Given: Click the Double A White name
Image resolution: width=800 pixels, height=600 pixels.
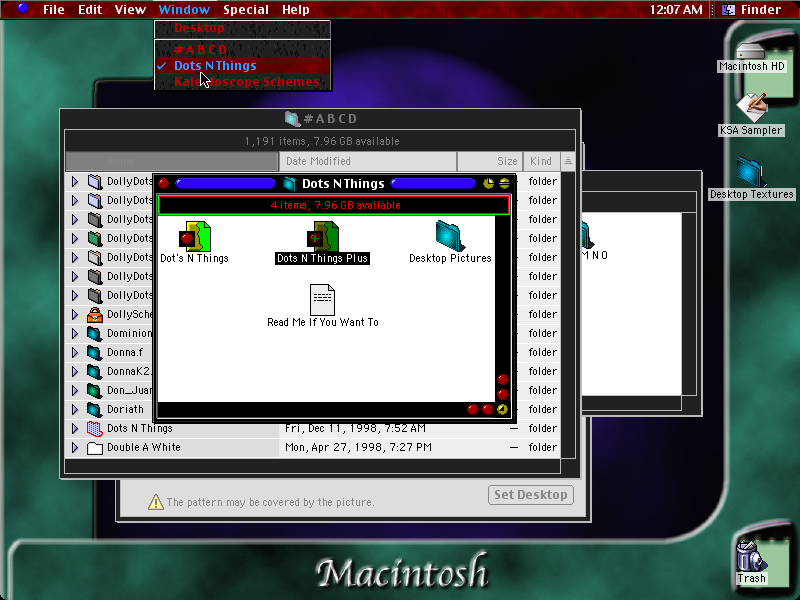Looking at the screenshot, I should [144, 447].
